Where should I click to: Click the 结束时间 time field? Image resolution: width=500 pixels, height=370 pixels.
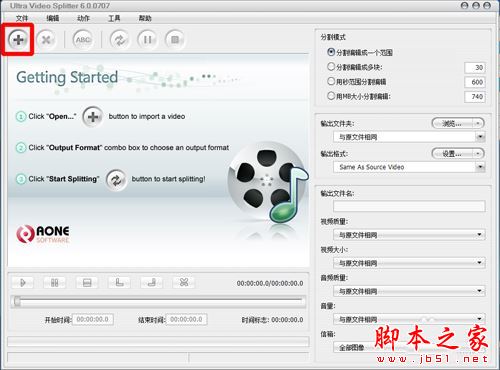pos(186,319)
